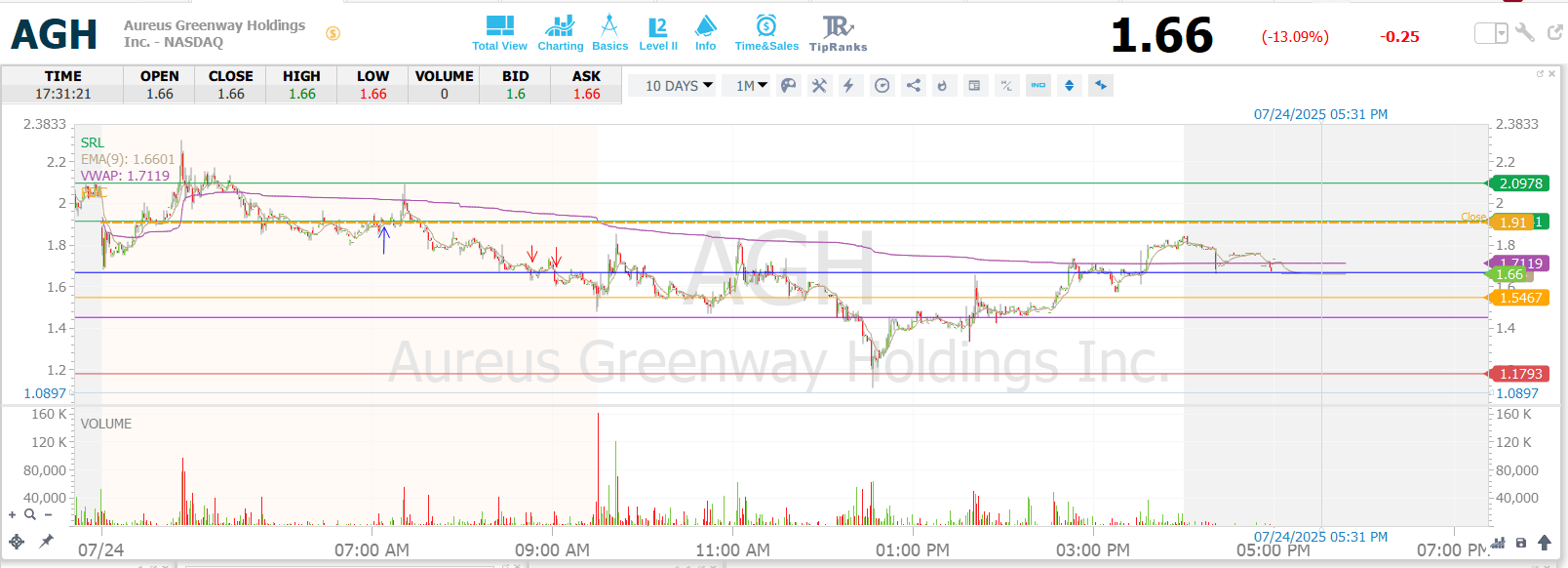
Task: Open the chart color palette settings
Action: click(789, 86)
